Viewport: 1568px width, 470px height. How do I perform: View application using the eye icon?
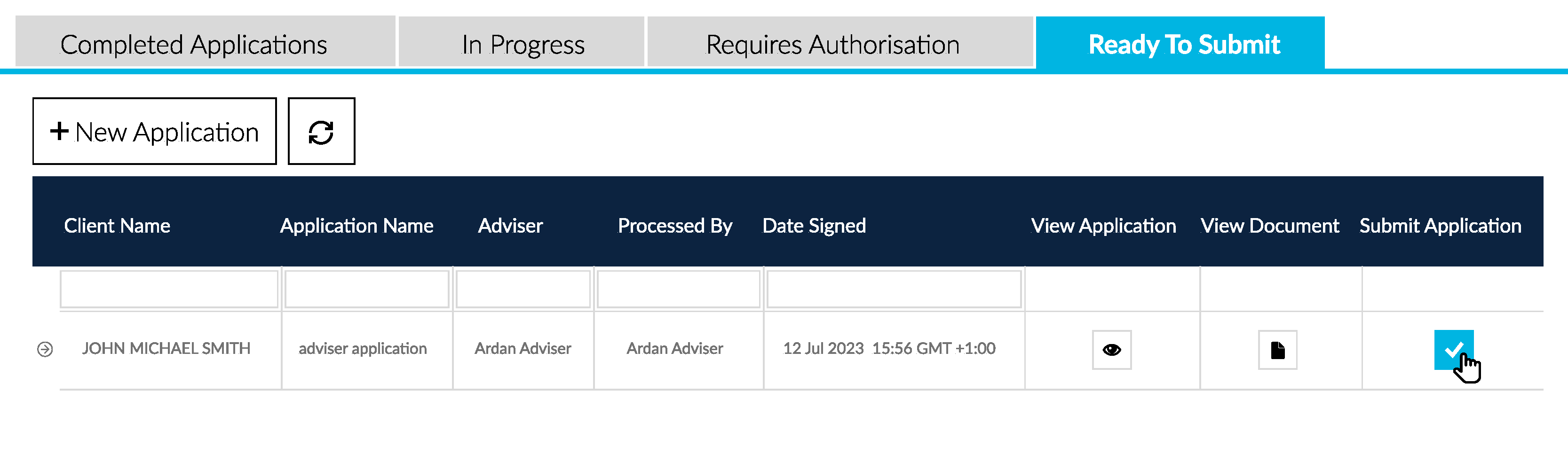[x=1111, y=350]
